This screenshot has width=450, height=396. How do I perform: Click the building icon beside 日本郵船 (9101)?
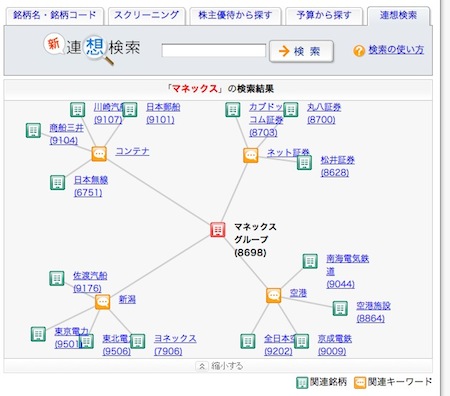[130, 109]
